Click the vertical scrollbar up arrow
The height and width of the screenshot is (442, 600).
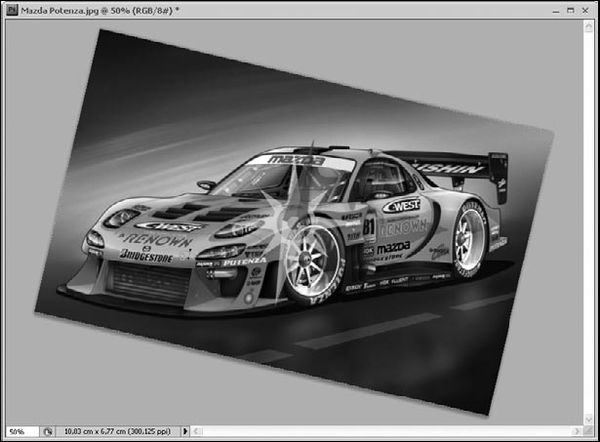point(590,26)
